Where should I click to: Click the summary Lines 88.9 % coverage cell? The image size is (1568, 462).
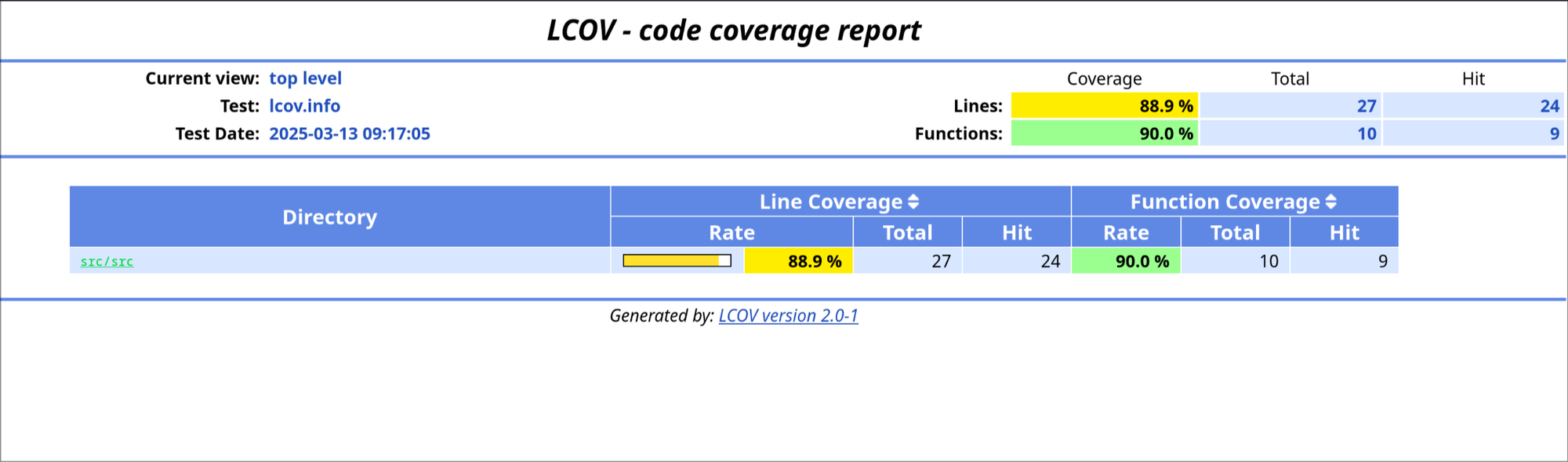[1104, 106]
